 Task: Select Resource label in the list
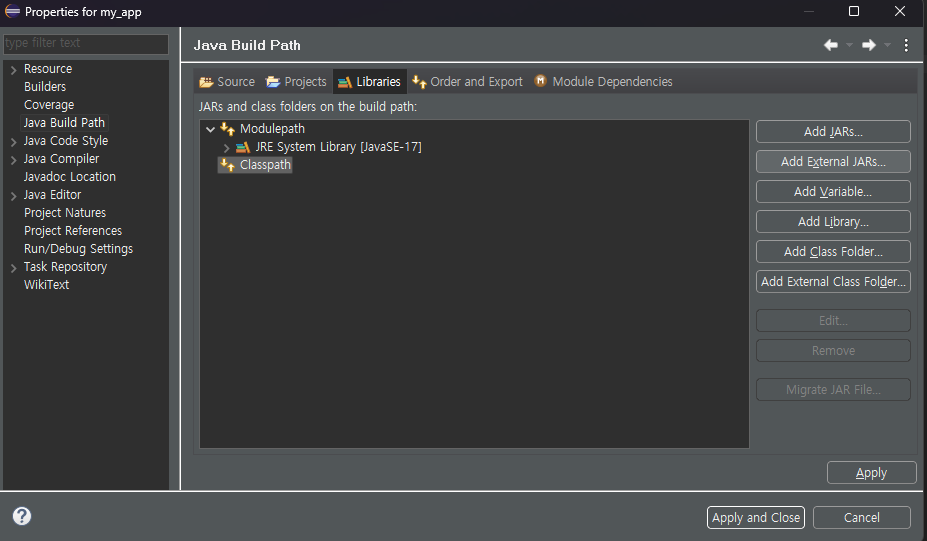point(48,69)
